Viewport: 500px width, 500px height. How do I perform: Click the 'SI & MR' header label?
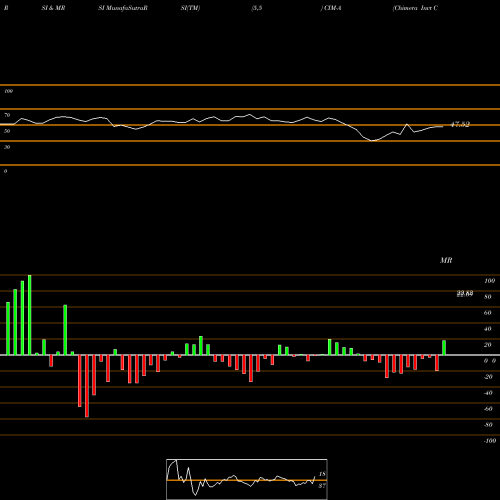pos(53,8)
